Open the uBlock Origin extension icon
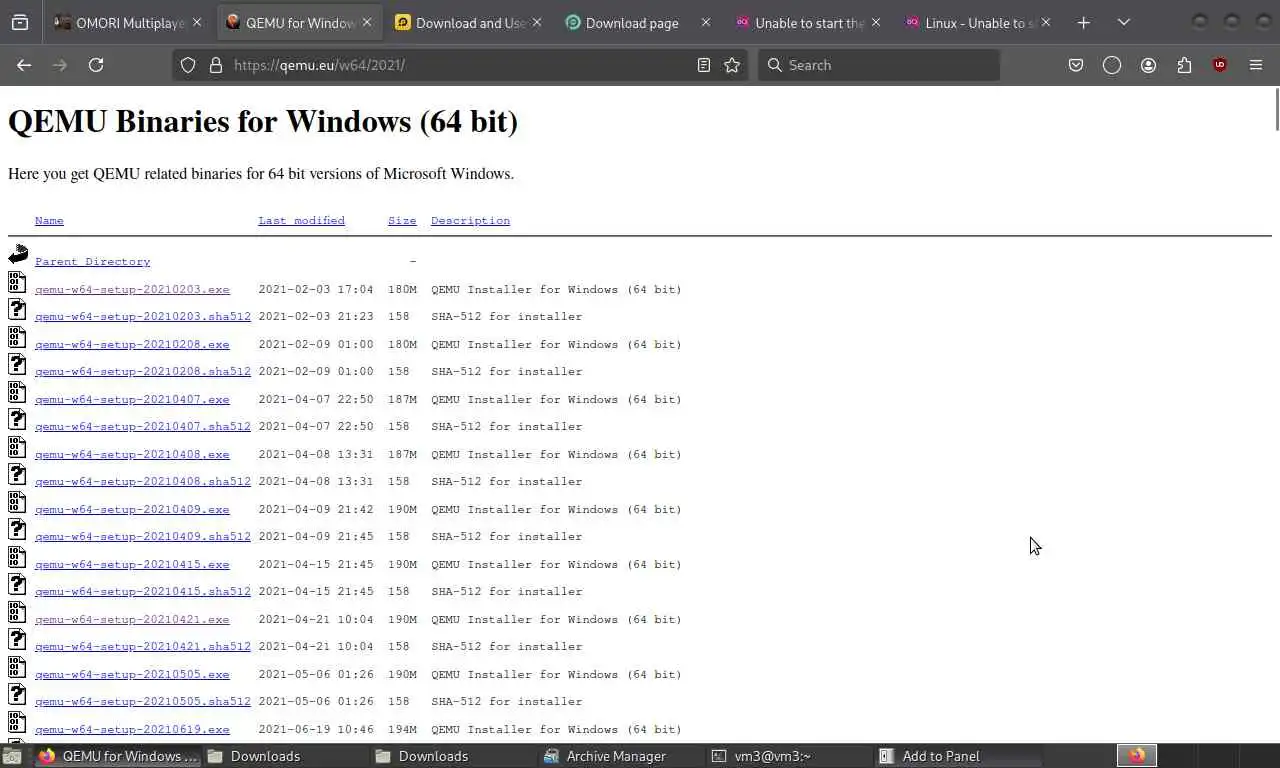 (1219, 65)
